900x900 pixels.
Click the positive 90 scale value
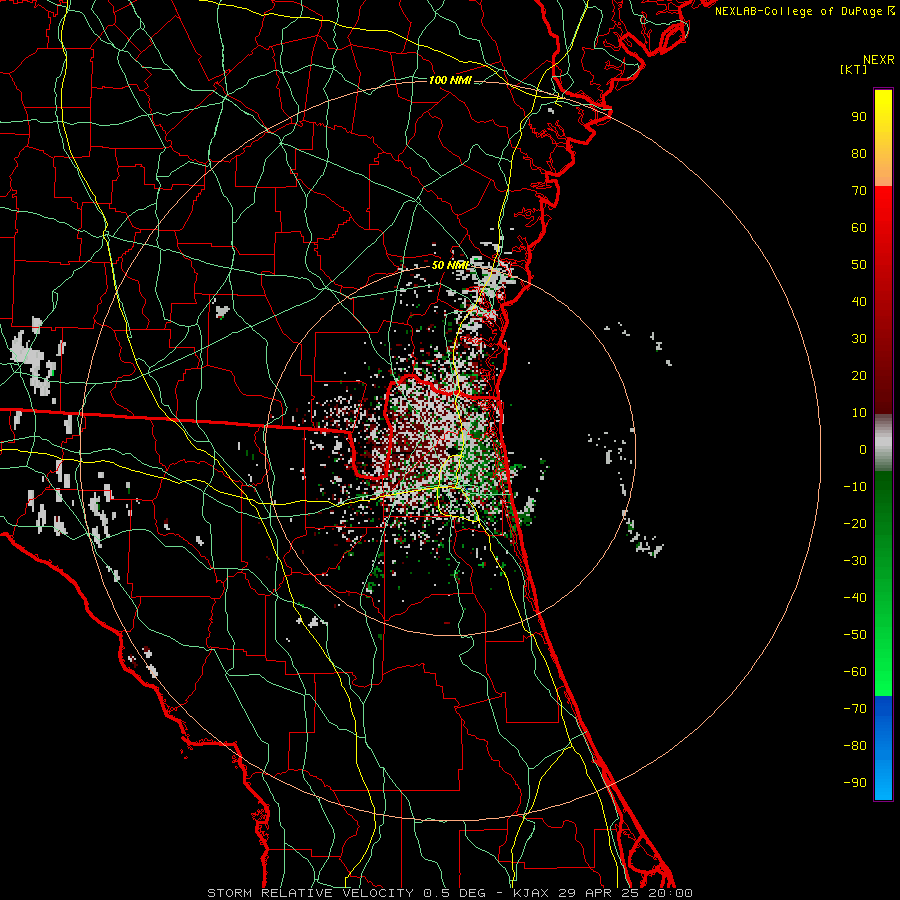859,117
